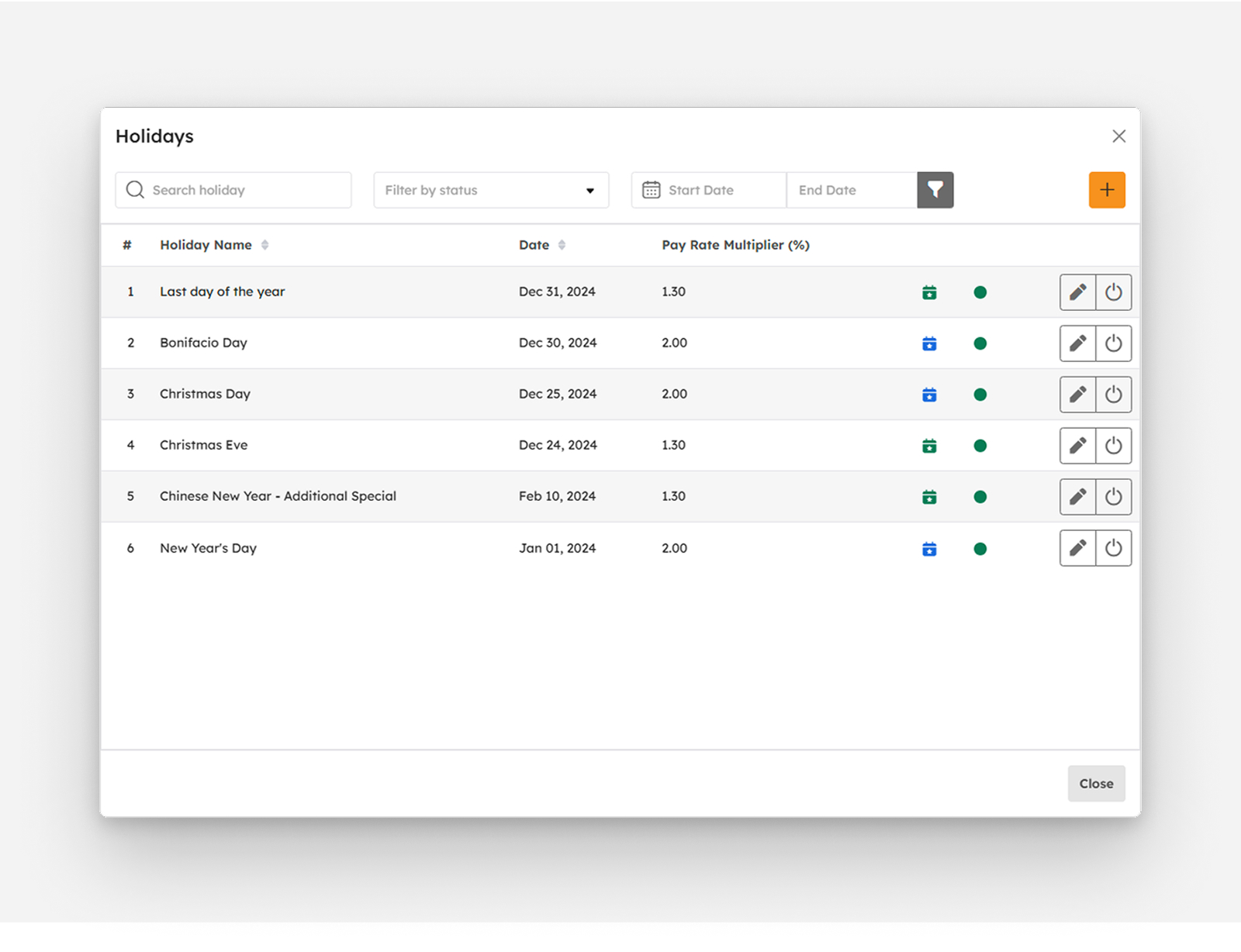Click green calendar icon for Chinese New Year
The width and height of the screenshot is (1241, 952).
929,497
